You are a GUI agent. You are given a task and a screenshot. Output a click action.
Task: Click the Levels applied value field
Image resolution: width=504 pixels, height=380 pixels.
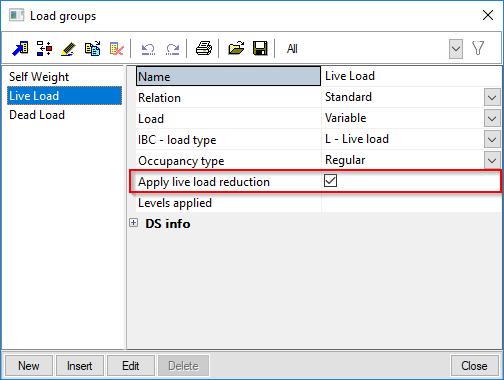(x=411, y=202)
